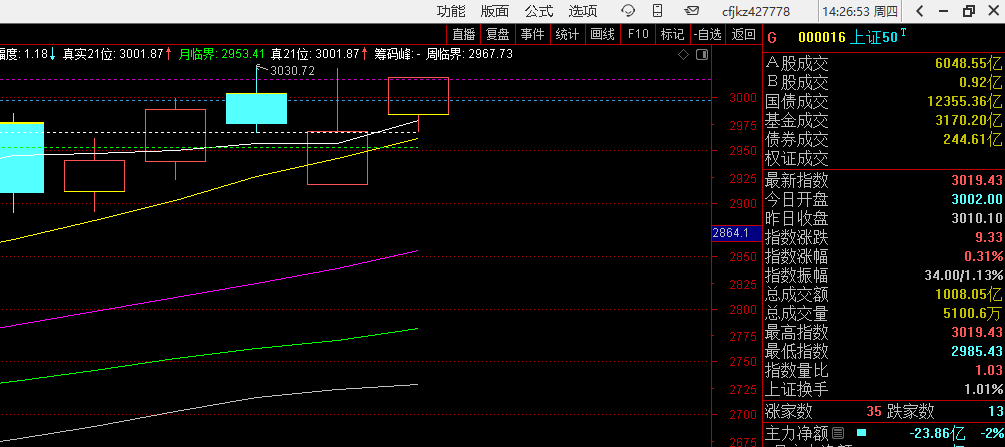Open the 事件 toolbar button

pyautogui.click(x=533, y=35)
